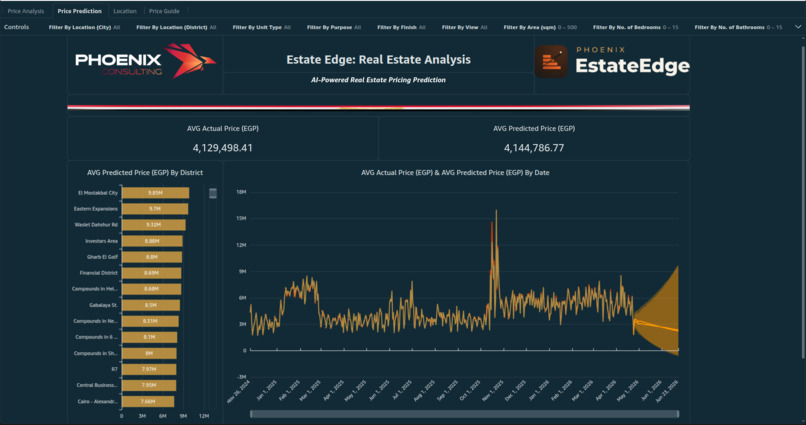Select the El Mostakbal City bar

tap(155, 193)
